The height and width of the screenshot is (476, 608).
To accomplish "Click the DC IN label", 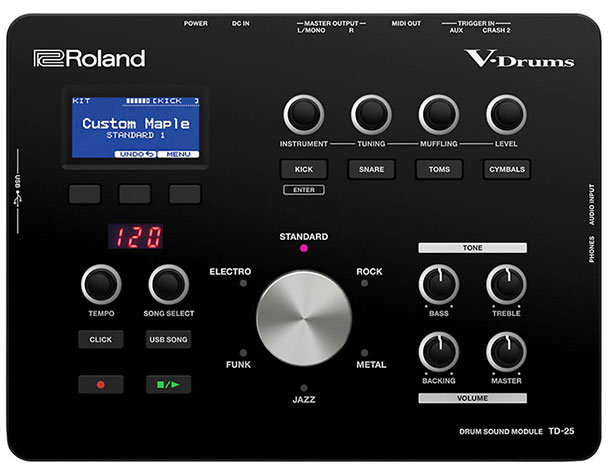I will [240, 24].
